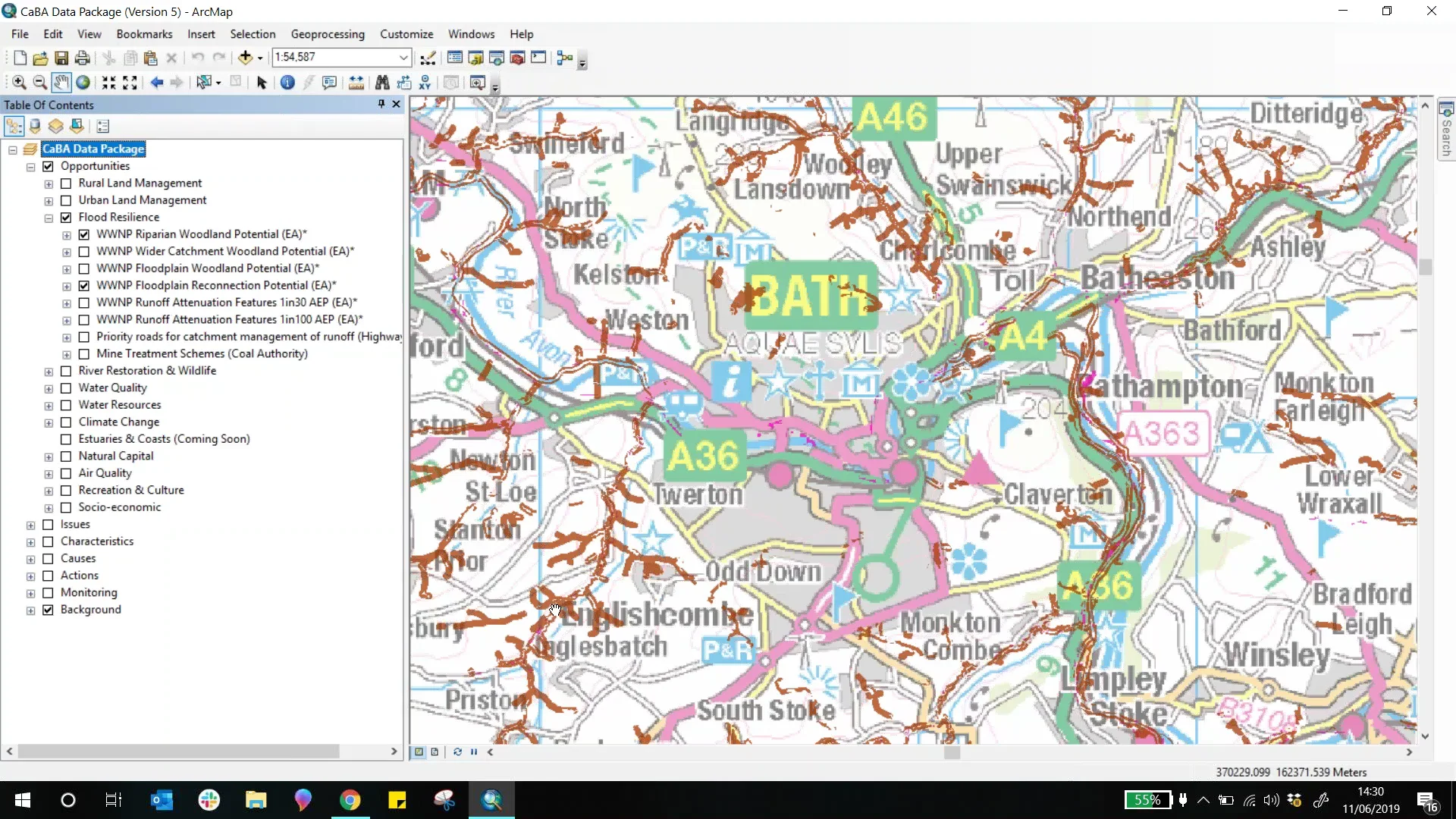Open the Search side tab
Image resolution: width=1456 pixels, height=819 pixels.
[x=1446, y=130]
